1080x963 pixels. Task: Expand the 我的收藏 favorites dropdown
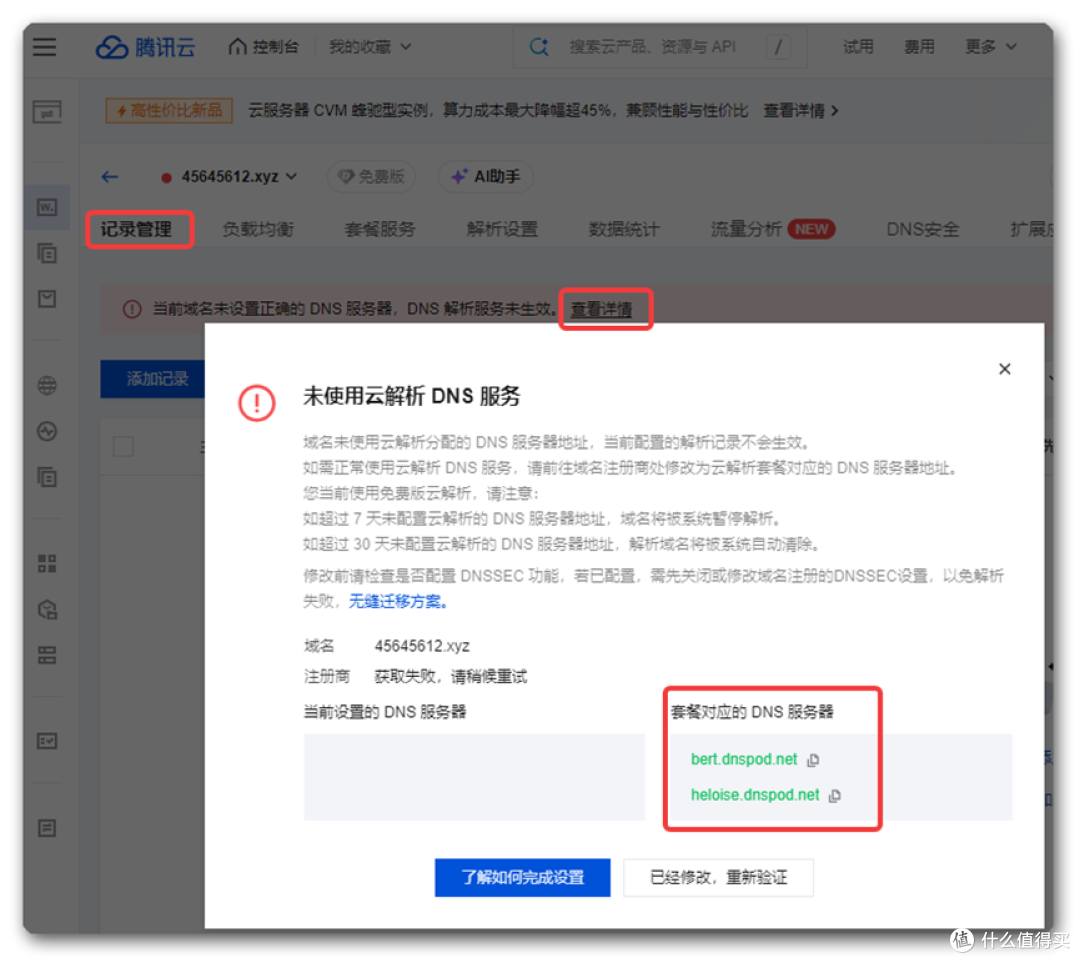(370, 47)
